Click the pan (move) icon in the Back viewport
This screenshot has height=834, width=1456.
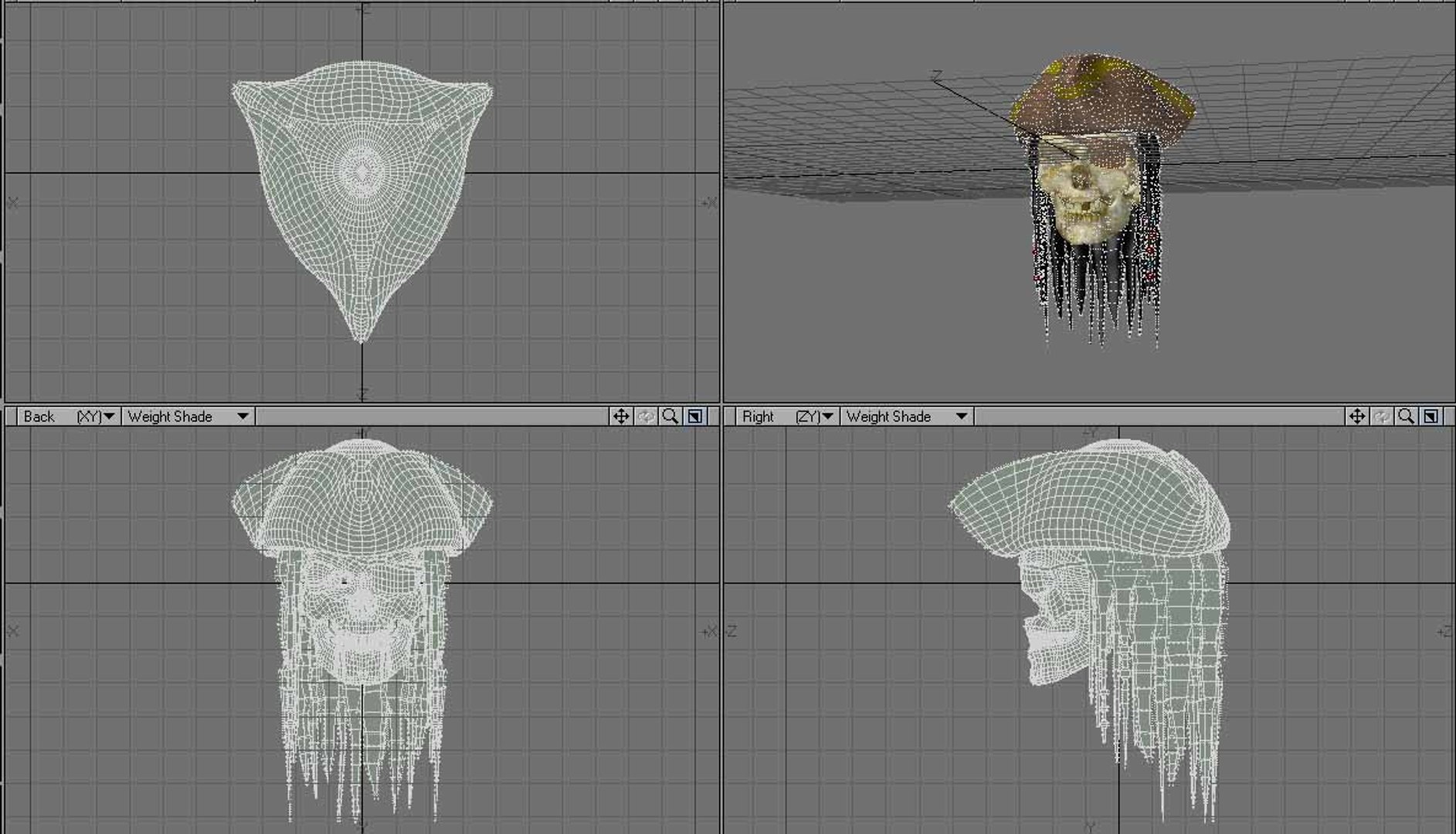coord(621,416)
